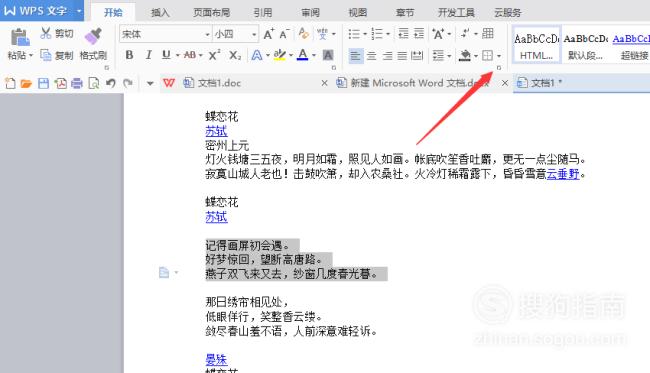
Task: Toggle Underline U button
Action: coord(166,55)
